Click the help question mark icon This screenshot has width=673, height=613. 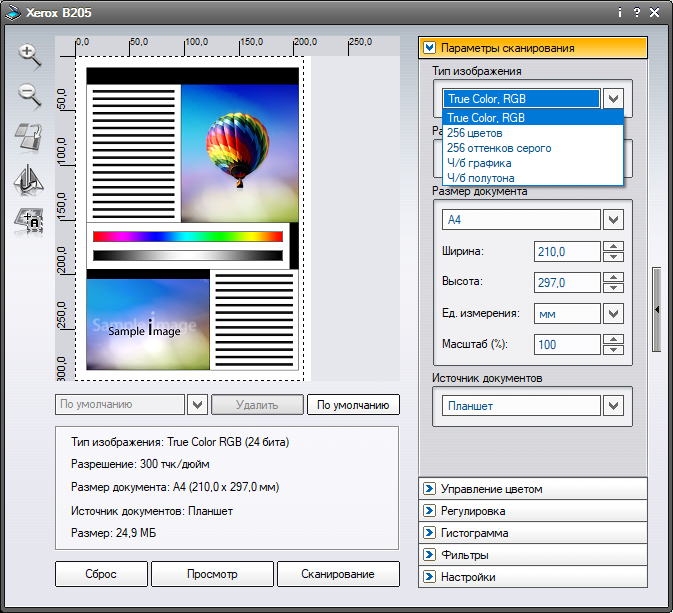pyautogui.click(x=636, y=13)
